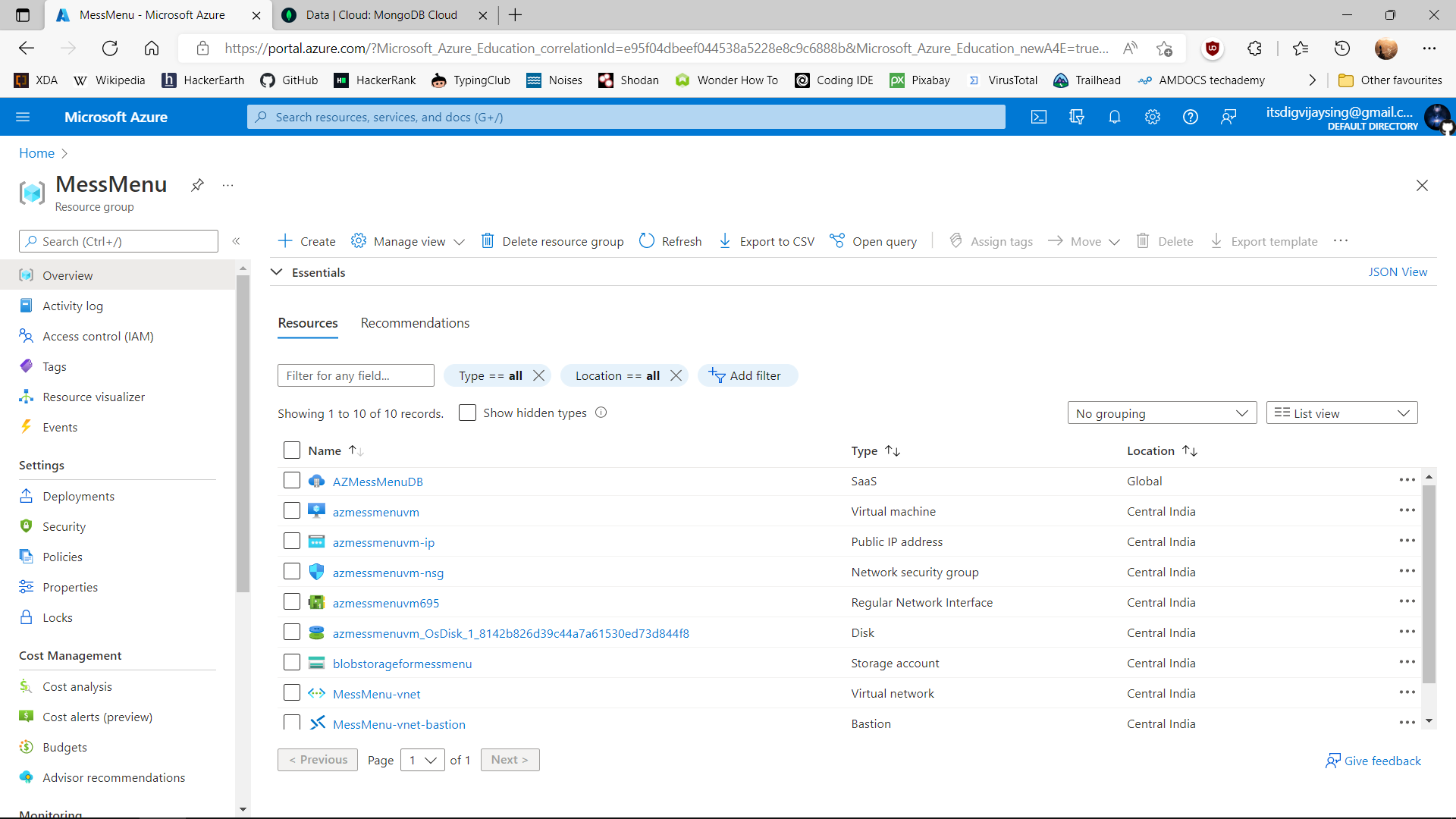Check the azmessmenuvm row checkbox

coord(291,510)
